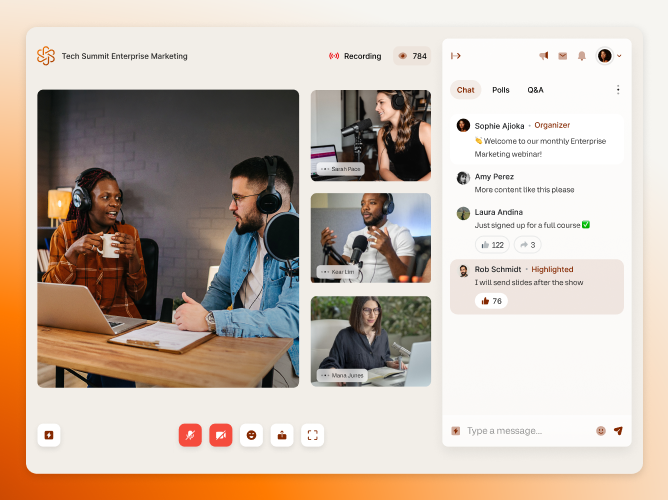Click the share count button showing 3

[x=527, y=245]
